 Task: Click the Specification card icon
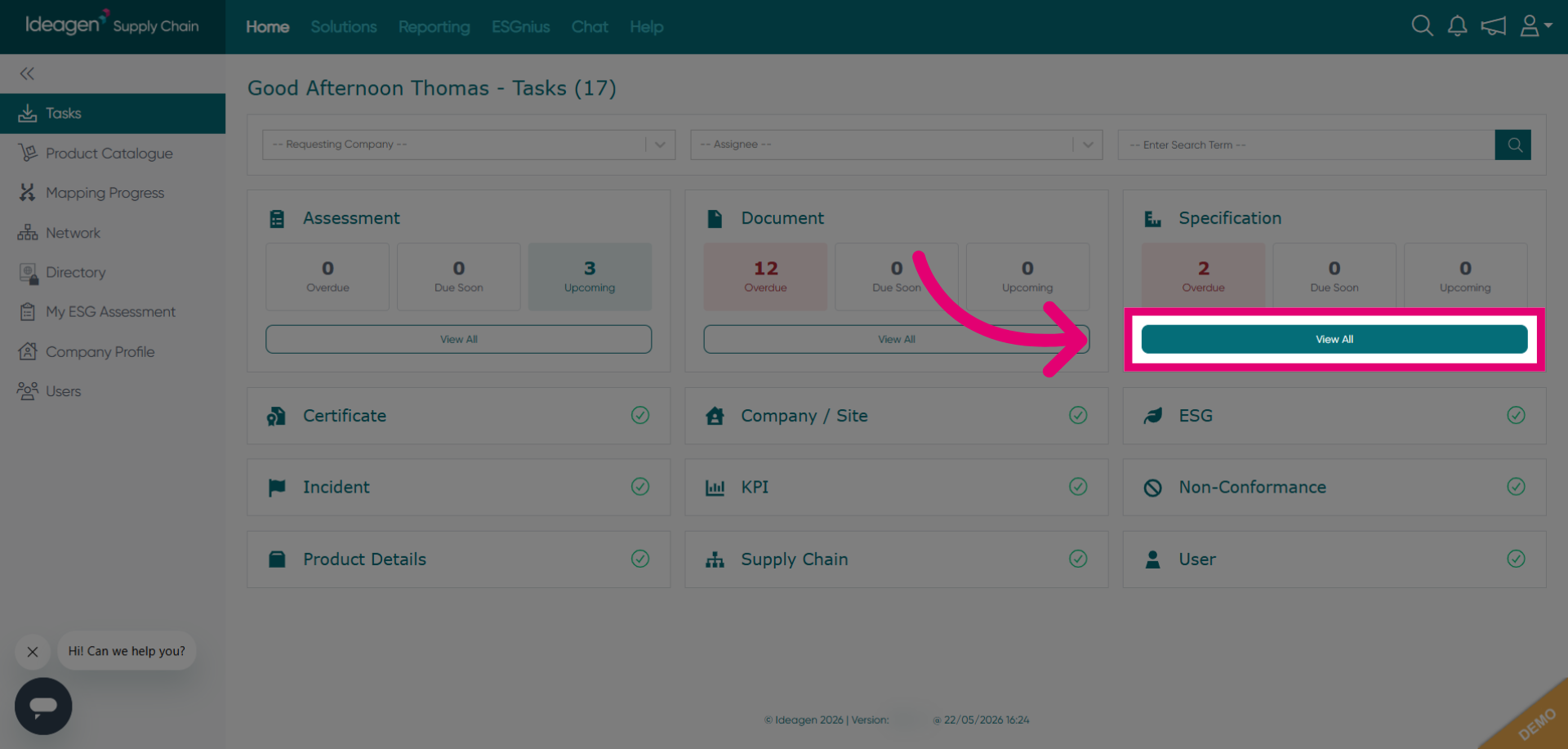(x=1152, y=219)
